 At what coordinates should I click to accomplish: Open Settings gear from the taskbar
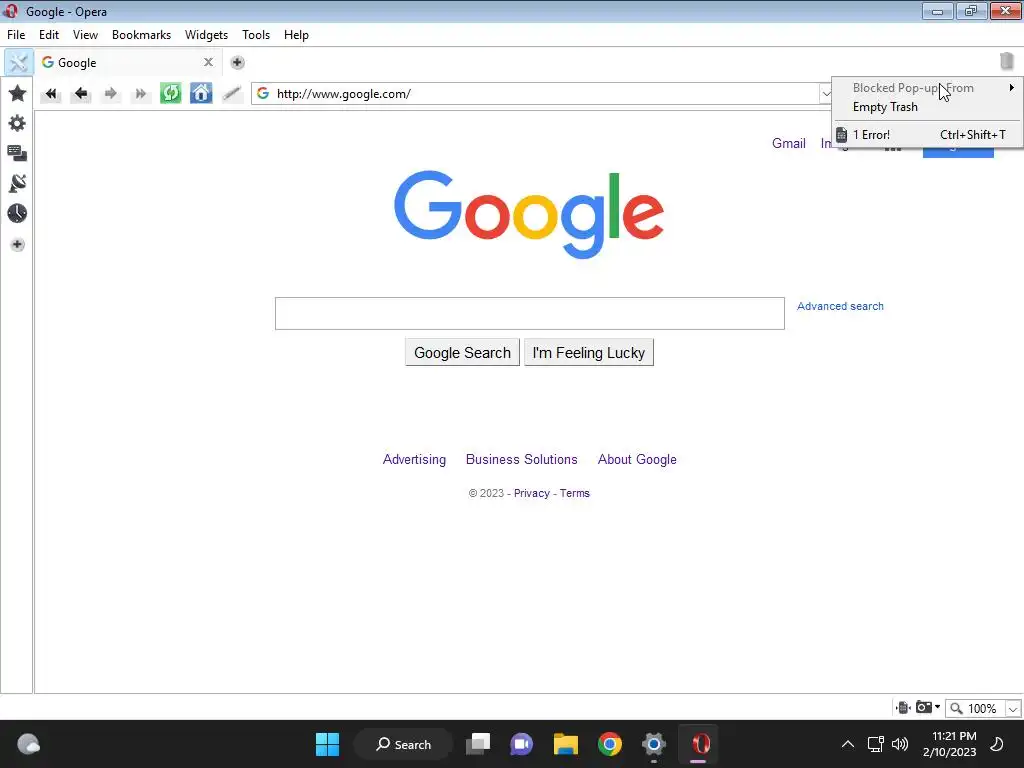coord(653,744)
